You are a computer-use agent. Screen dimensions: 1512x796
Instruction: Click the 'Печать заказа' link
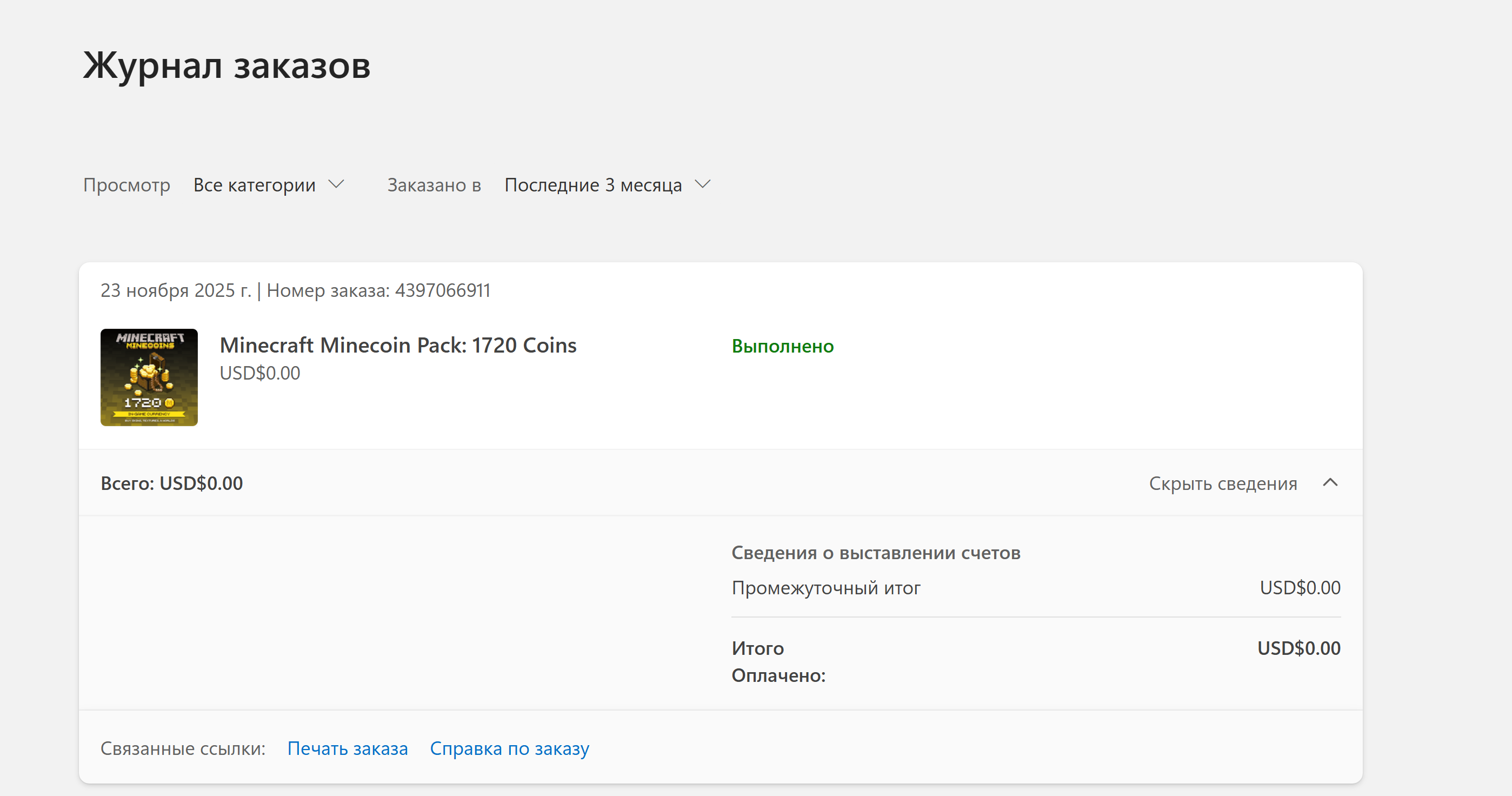point(348,748)
